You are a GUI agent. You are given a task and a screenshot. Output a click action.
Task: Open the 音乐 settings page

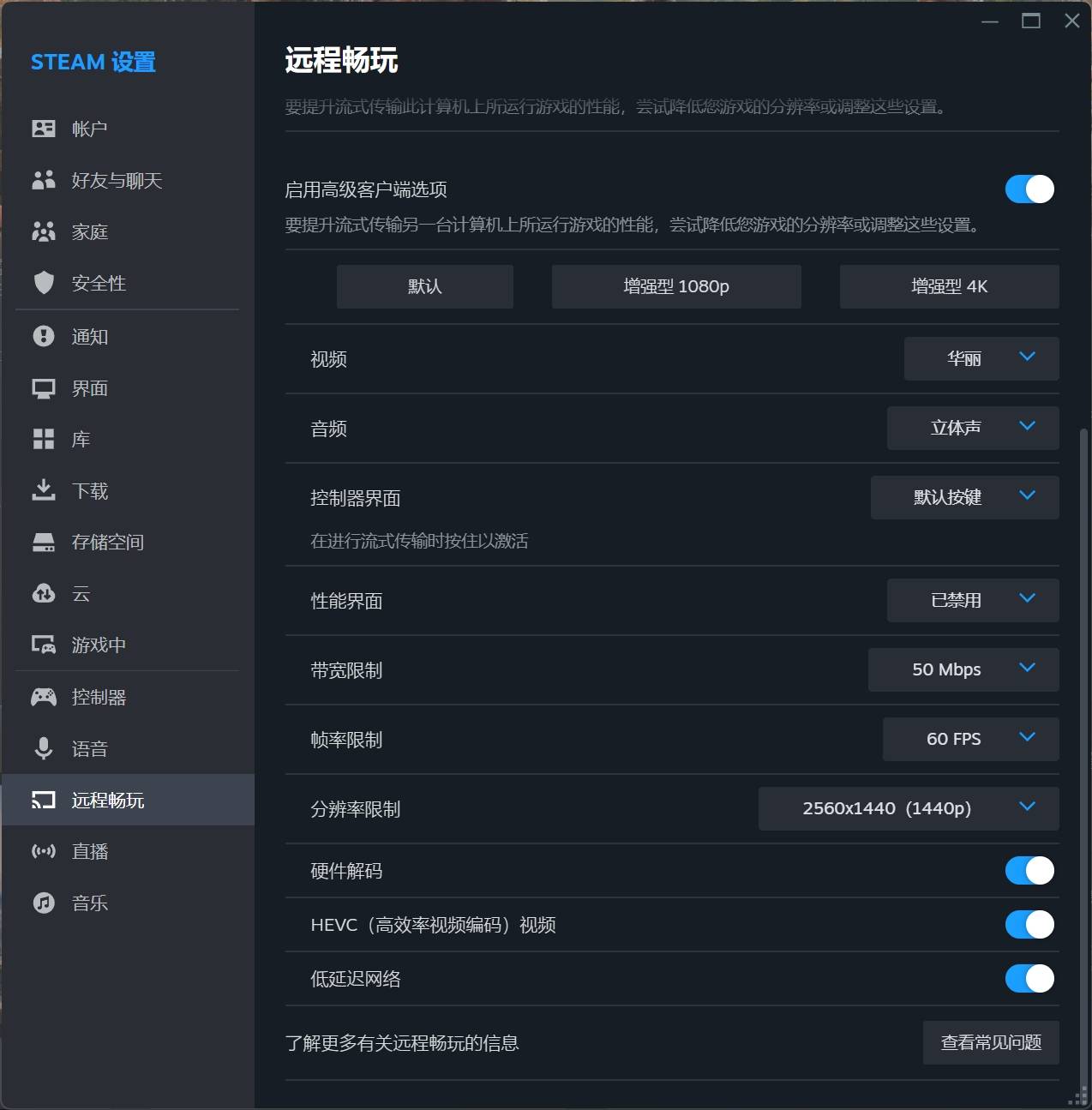(129, 903)
